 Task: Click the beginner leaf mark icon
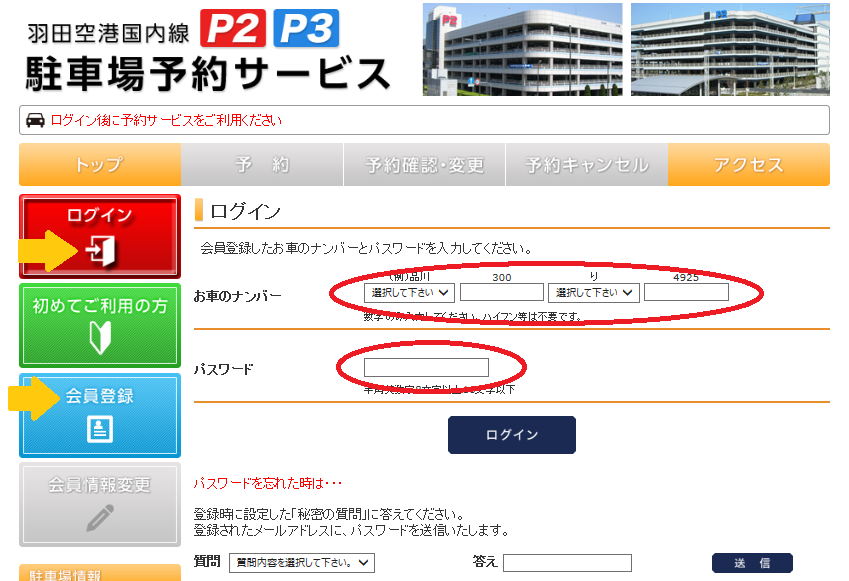coord(100,337)
